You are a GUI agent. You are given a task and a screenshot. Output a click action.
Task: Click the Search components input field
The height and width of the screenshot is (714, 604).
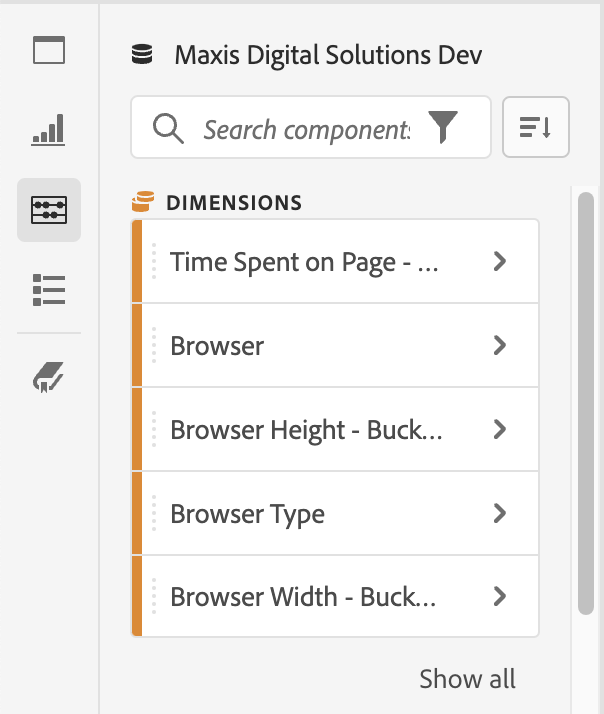pos(306,128)
